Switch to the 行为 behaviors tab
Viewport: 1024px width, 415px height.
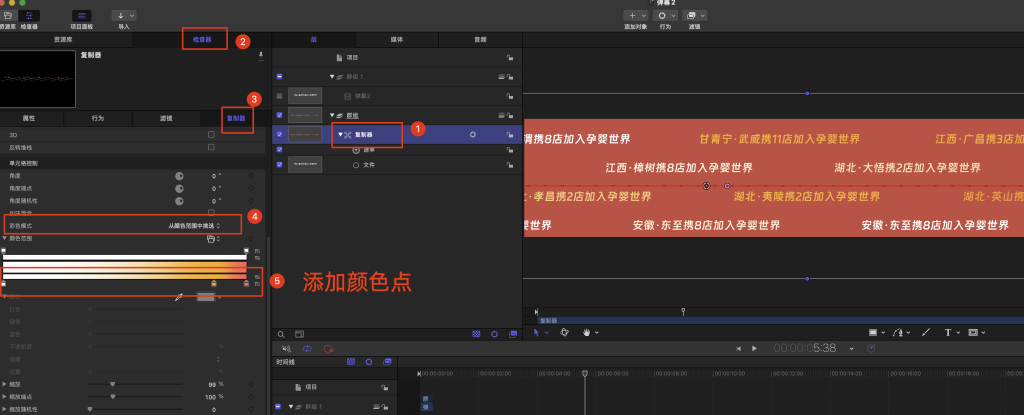point(98,118)
